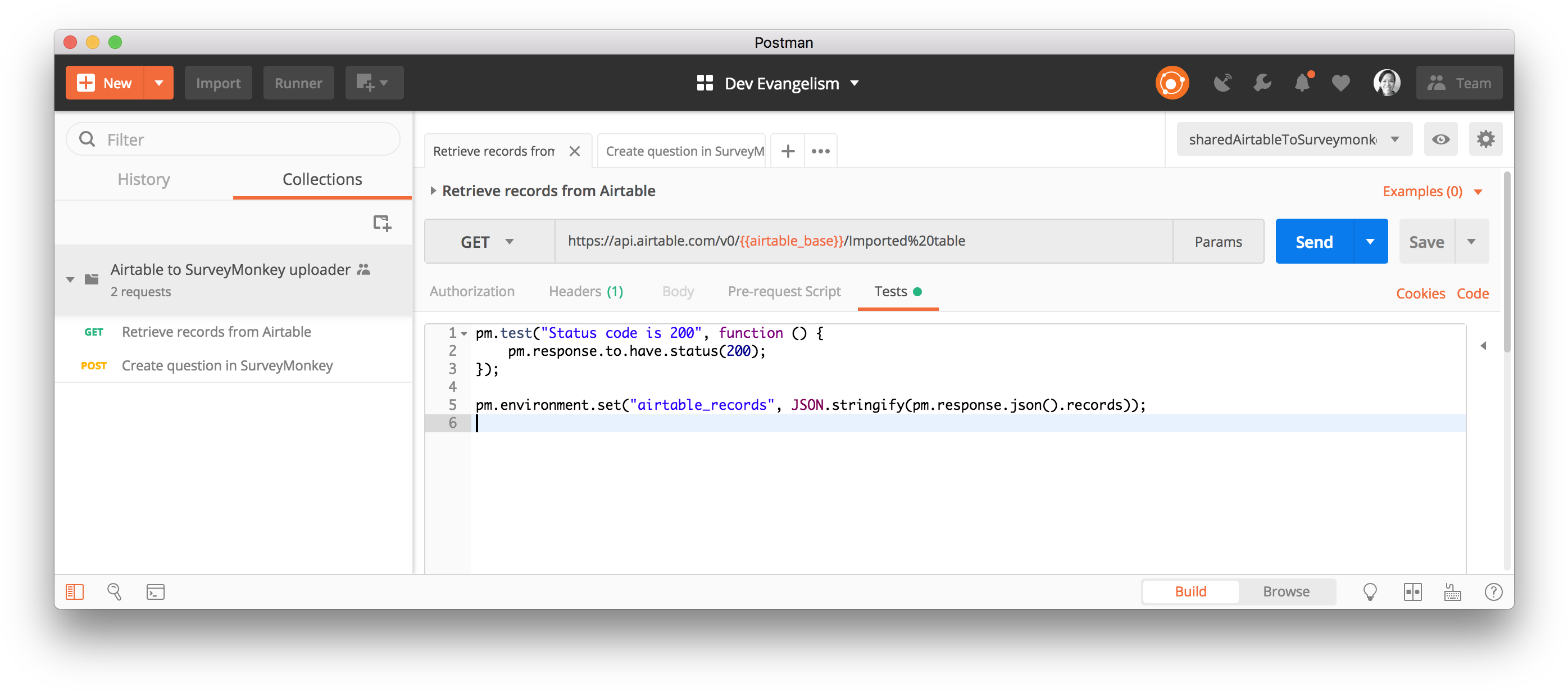Open Dev Evangelism workspace dropdown
This screenshot has width=1568, height=692.
coord(854,83)
